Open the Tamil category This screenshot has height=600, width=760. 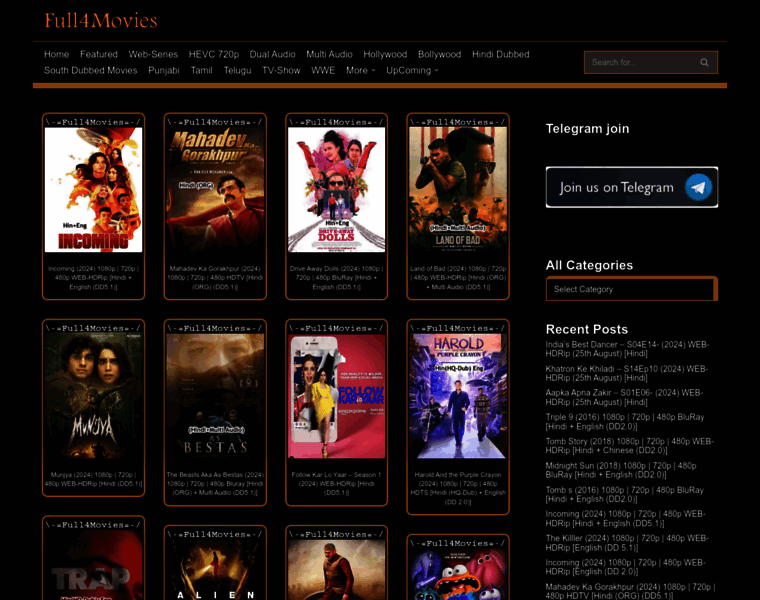(201, 70)
